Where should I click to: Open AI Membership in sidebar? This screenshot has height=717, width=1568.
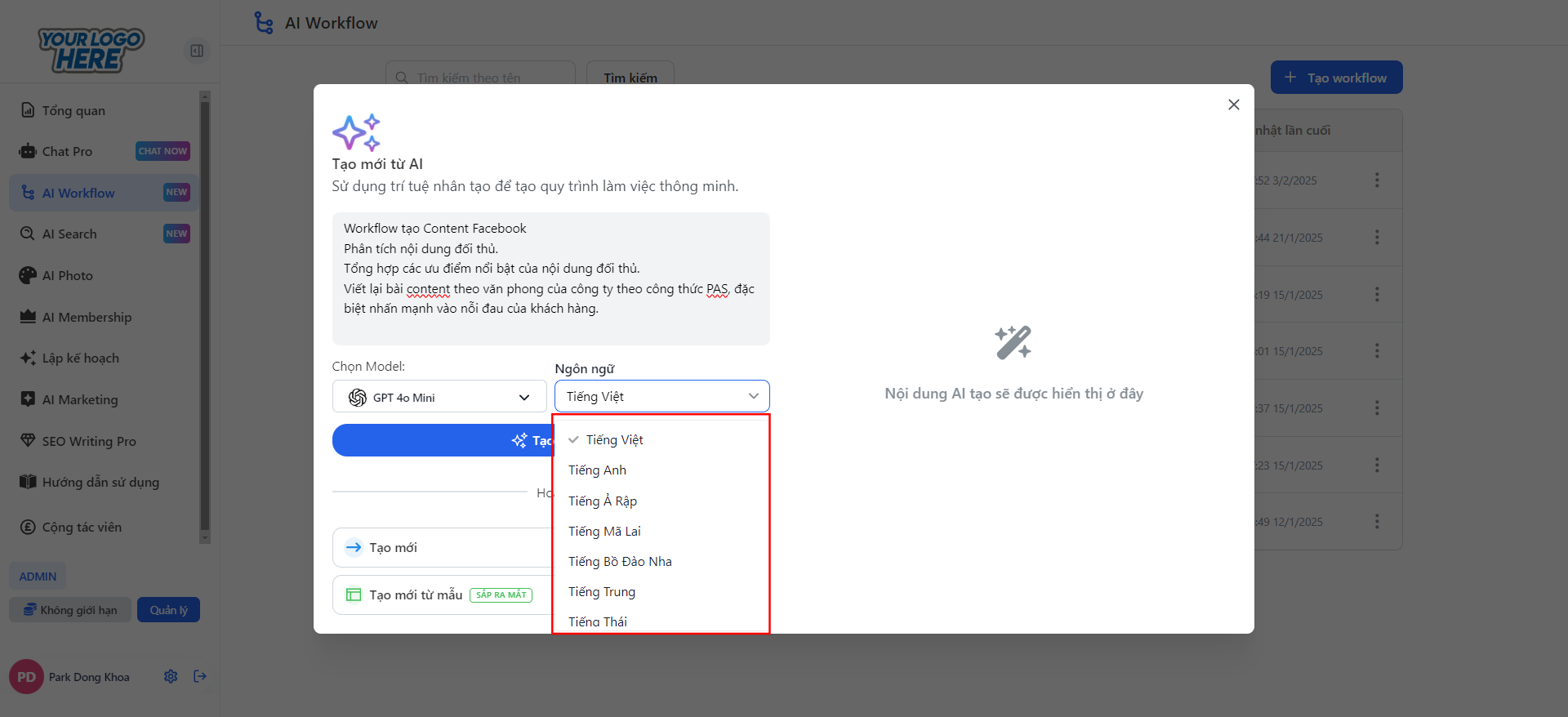coord(87,317)
